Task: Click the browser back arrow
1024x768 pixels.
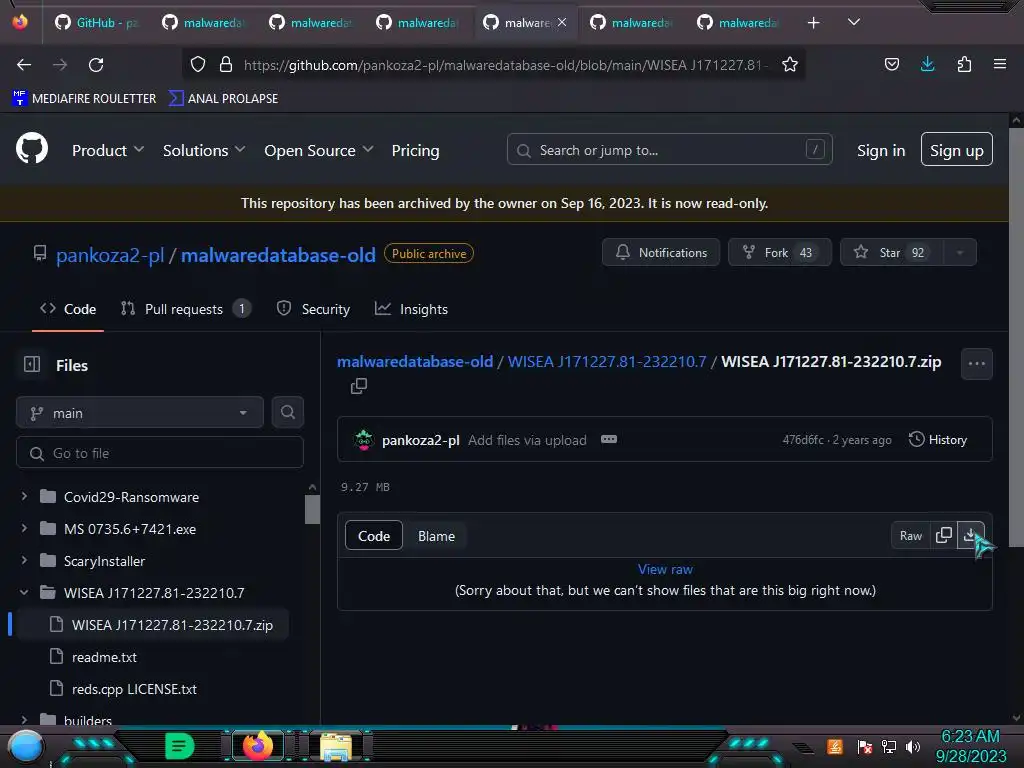Action: point(24,65)
